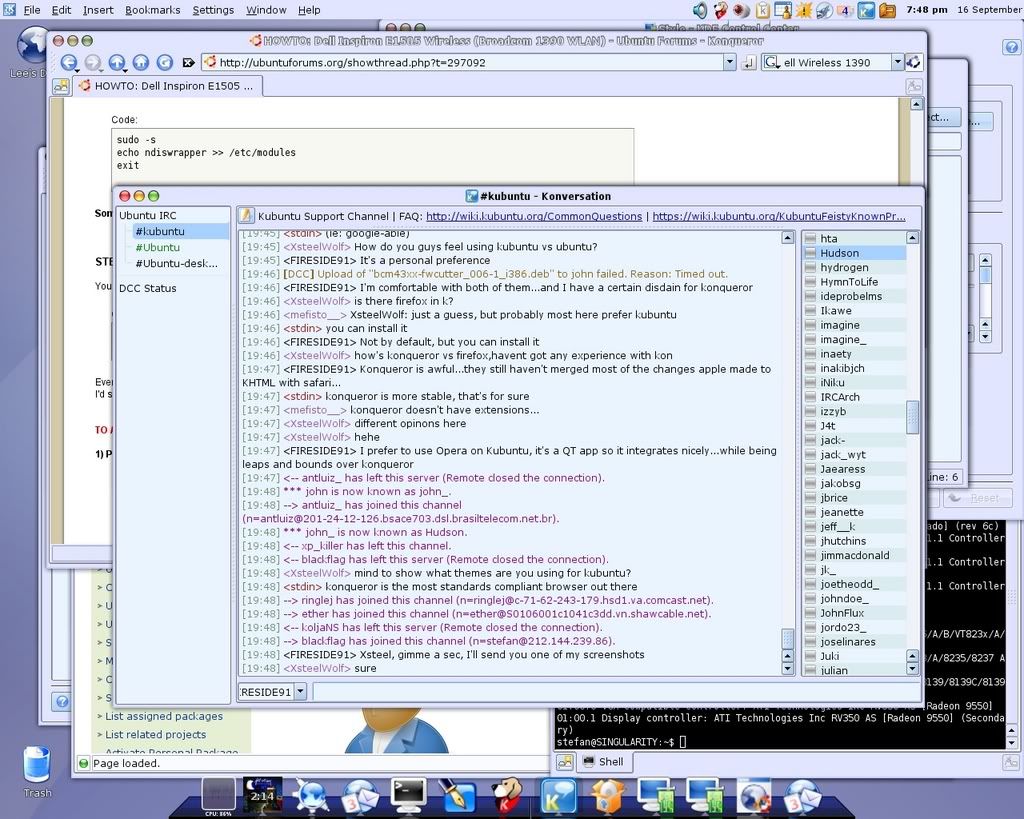The image size is (1024, 819).
Task: Close the current Konqueror tab
Action: [x=914, y=86]
